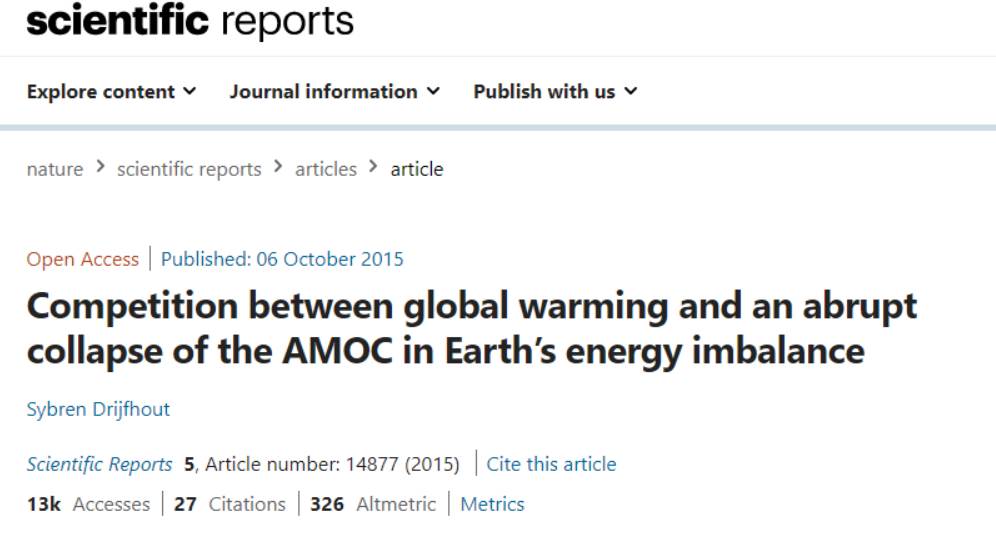Viewport: 996px width, 550px height.
Task: Expand the Explore content menu
Action: click(x=111, y=91)
